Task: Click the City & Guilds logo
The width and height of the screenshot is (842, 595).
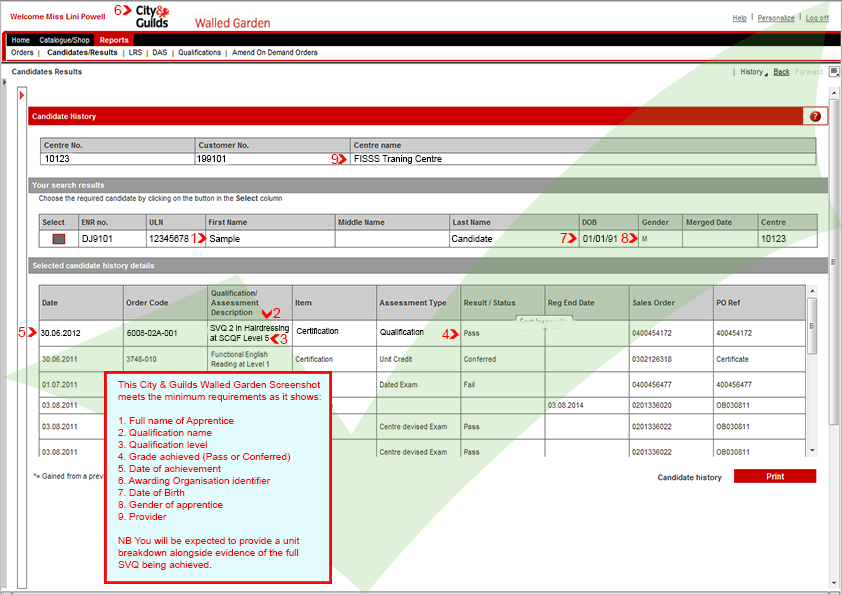Action: coord(152,17)
